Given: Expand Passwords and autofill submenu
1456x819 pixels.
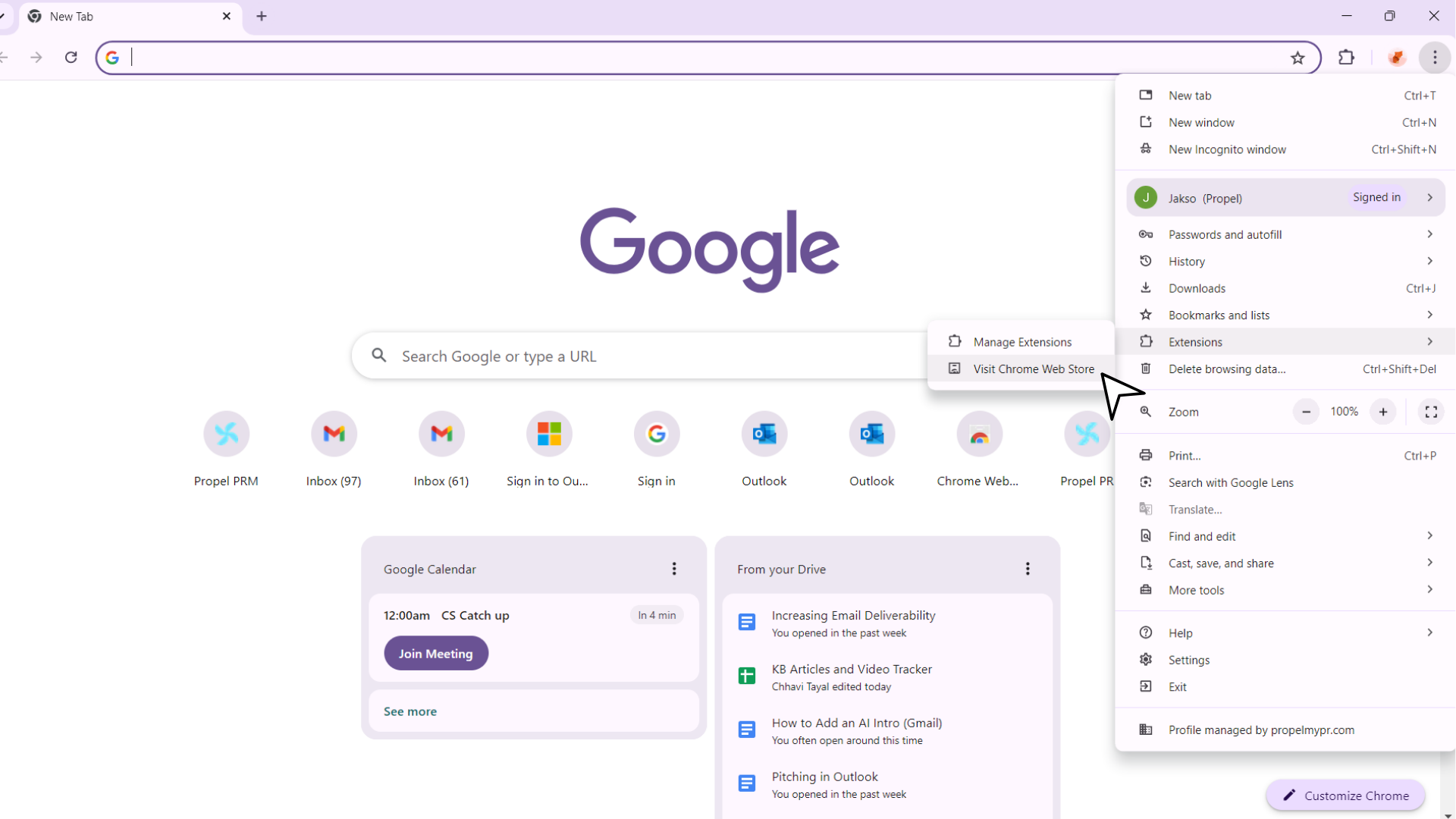Looking at the screenshot, I should pos(1285,234).
